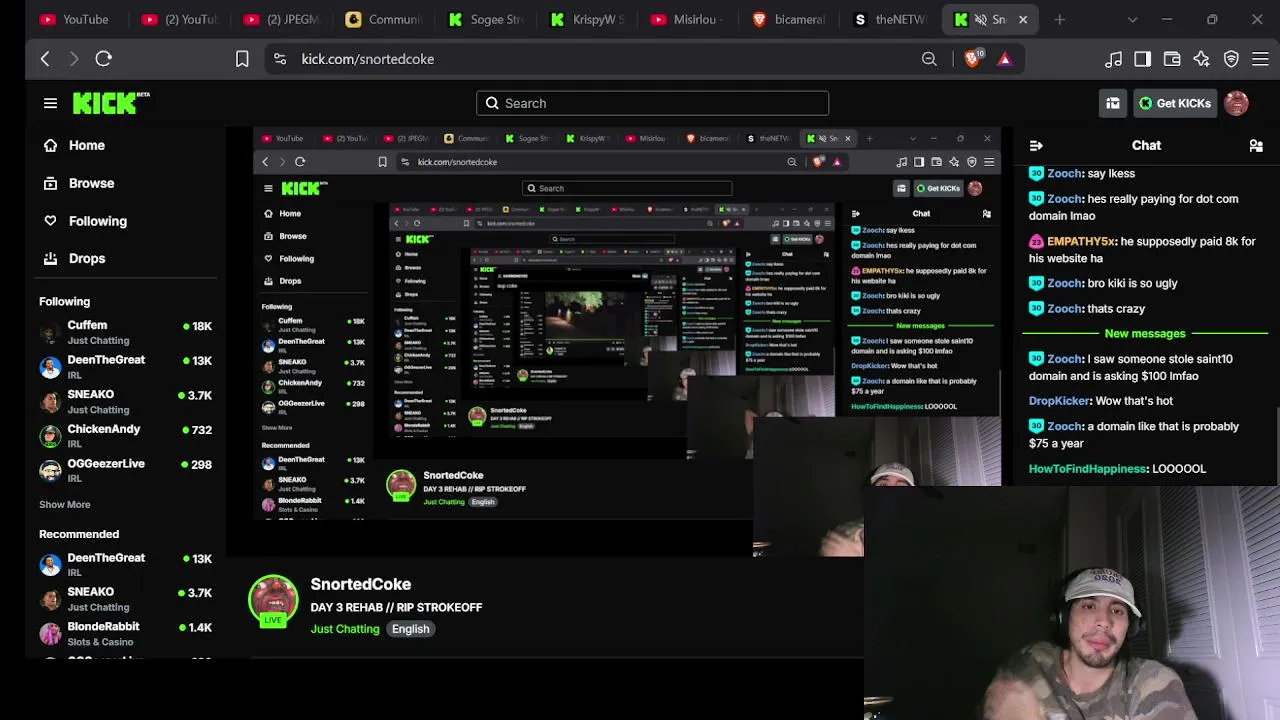Screen dimensions: 1280x720
Task: Reload the current page
Action: [103, 59]
